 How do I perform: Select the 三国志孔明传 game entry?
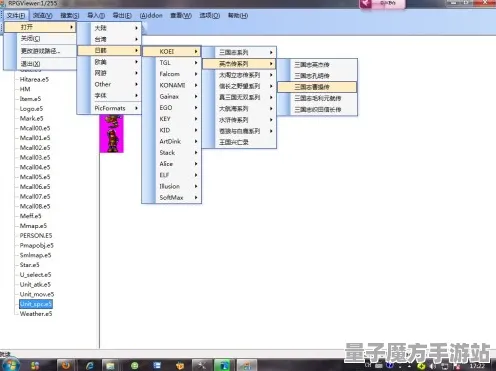(317, 76)
